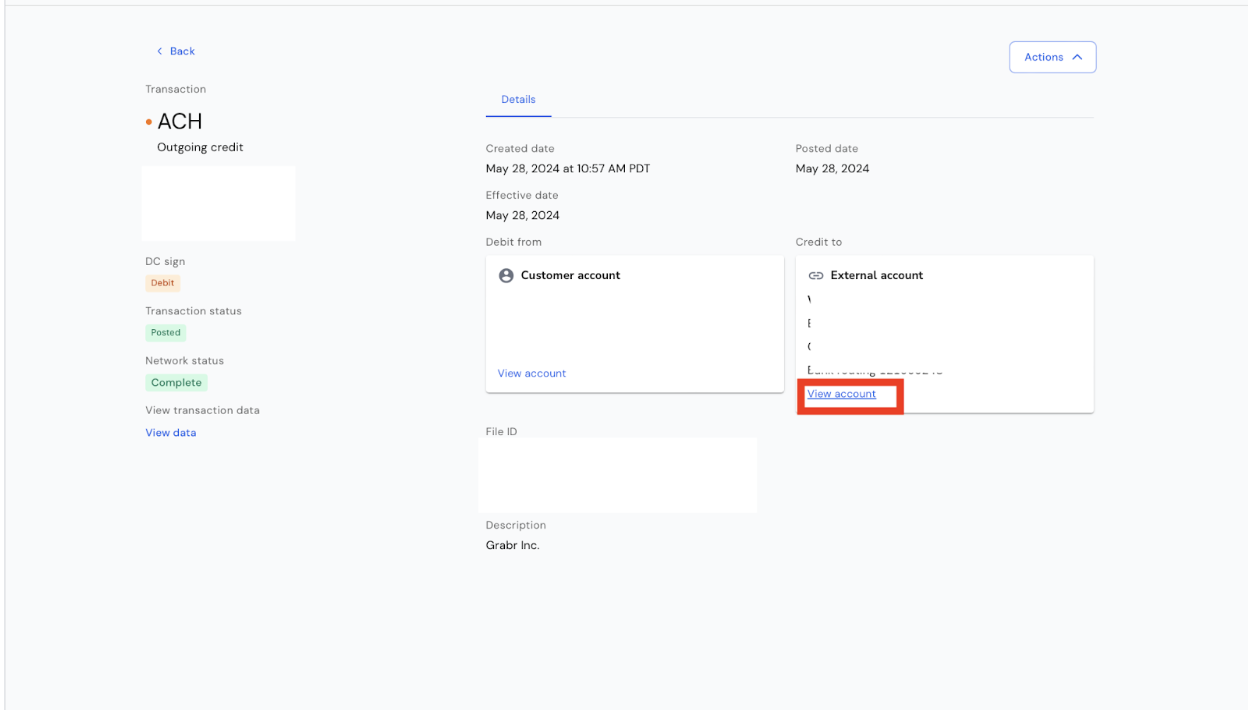Viewport: 1248px width, 710px height.
Task: Click the Created date label
Action: pyautogui.click(x=520, y=148)
